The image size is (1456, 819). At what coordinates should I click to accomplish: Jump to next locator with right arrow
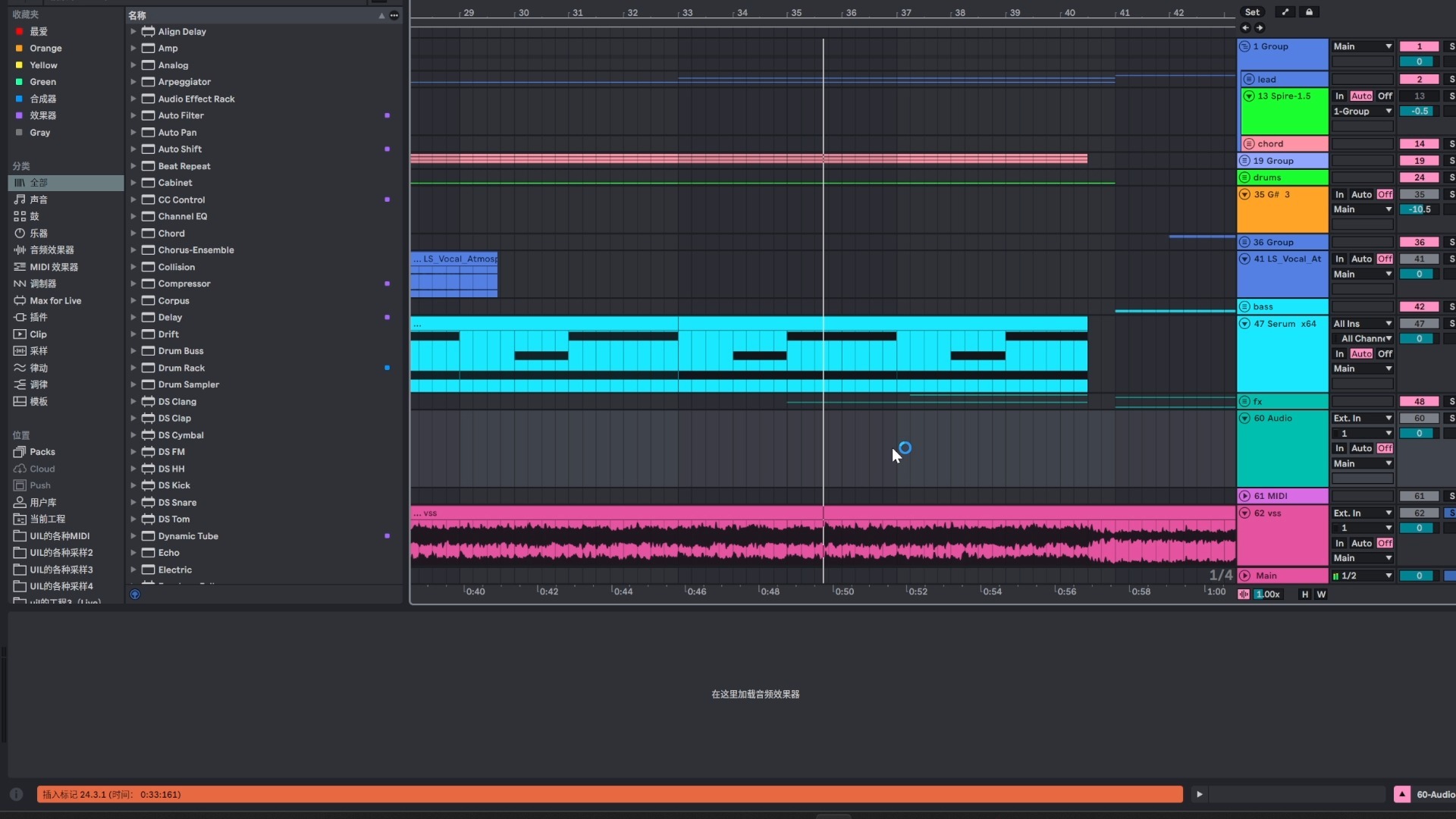(x=1260, y=28)
